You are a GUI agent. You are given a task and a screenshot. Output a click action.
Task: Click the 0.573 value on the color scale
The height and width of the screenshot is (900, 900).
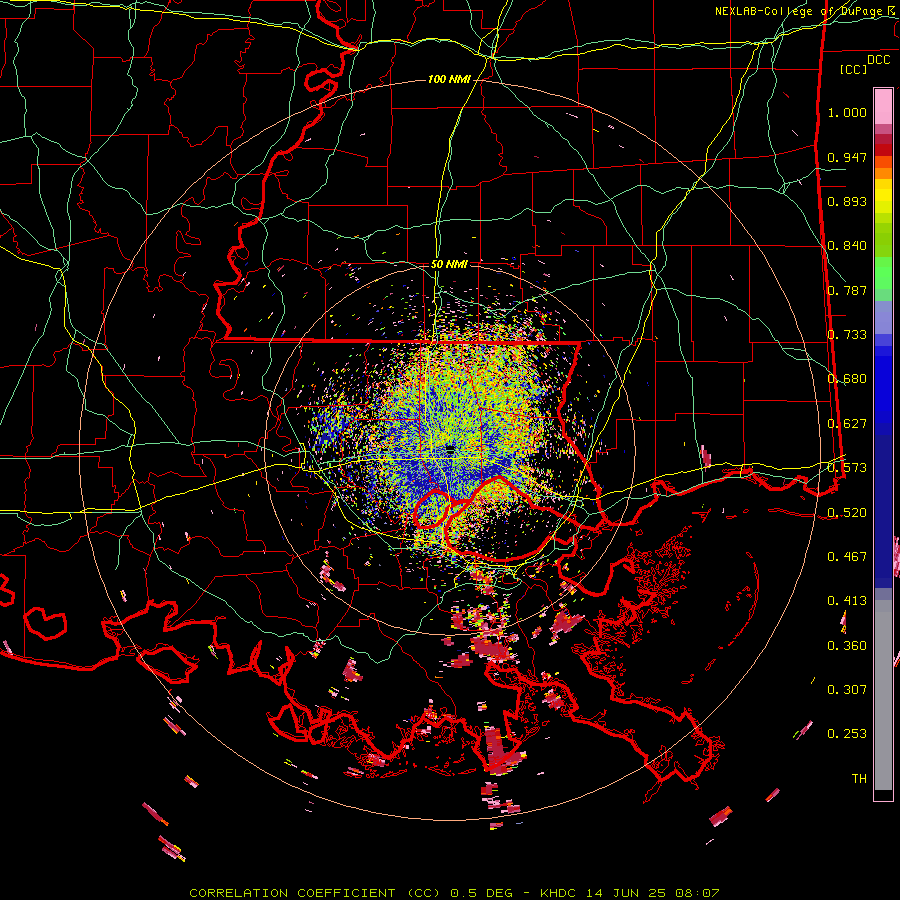click(x=847, y=468)
